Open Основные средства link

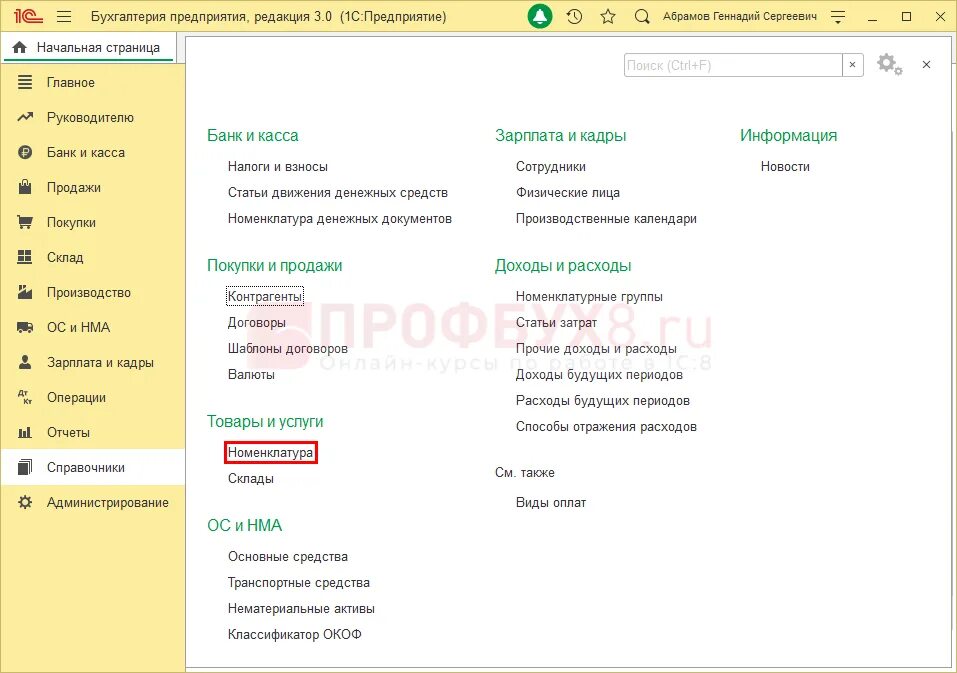point(288,556)
